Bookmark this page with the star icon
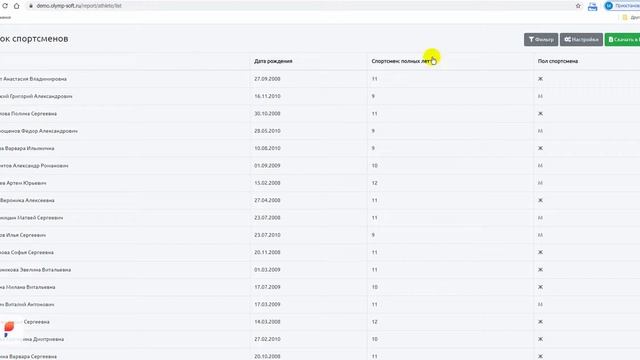Screen dimensions: 640x360 pyautogui.click(x=578, y=6)
